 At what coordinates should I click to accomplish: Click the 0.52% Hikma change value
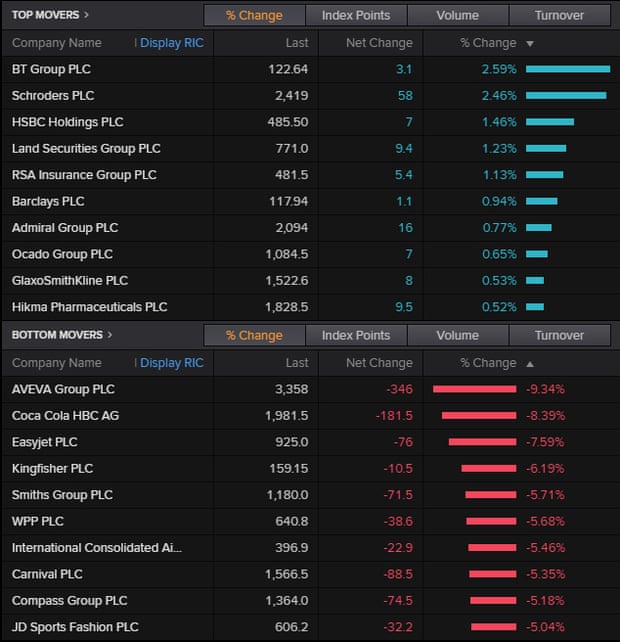pos(499,307)
